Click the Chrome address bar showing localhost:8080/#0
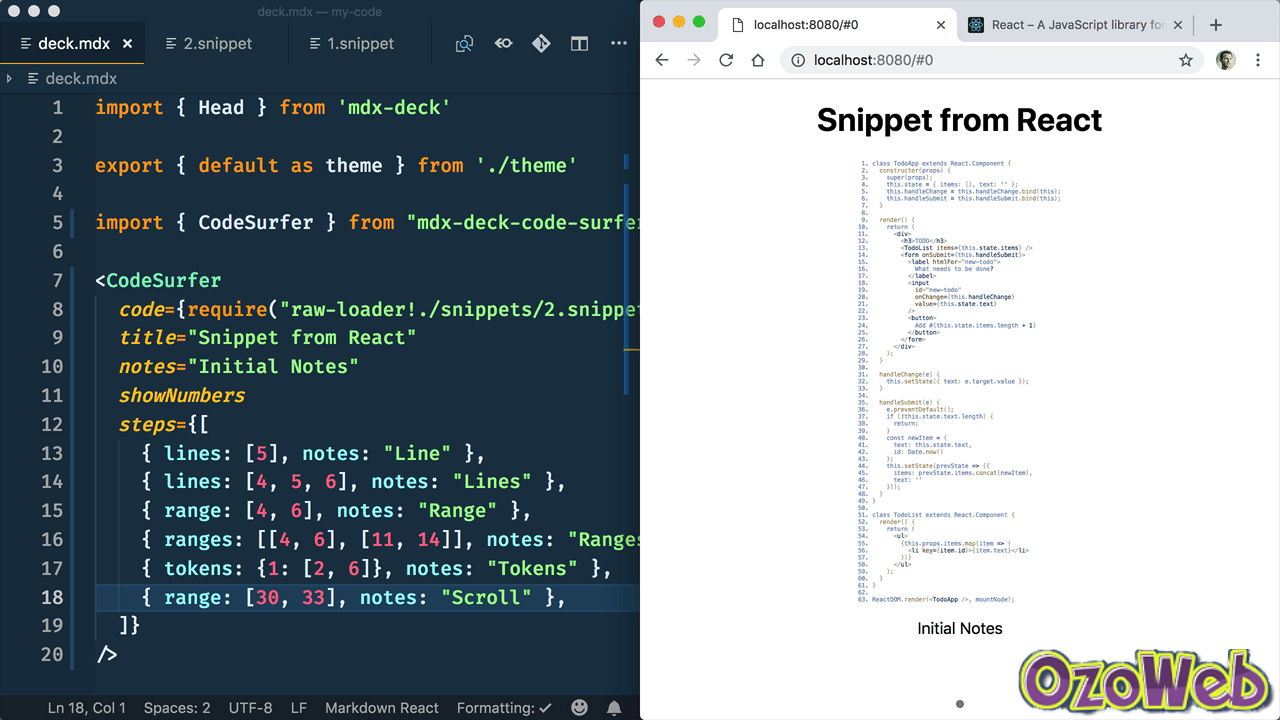Screen dimensions: 1280x720 tap(990, 60)
